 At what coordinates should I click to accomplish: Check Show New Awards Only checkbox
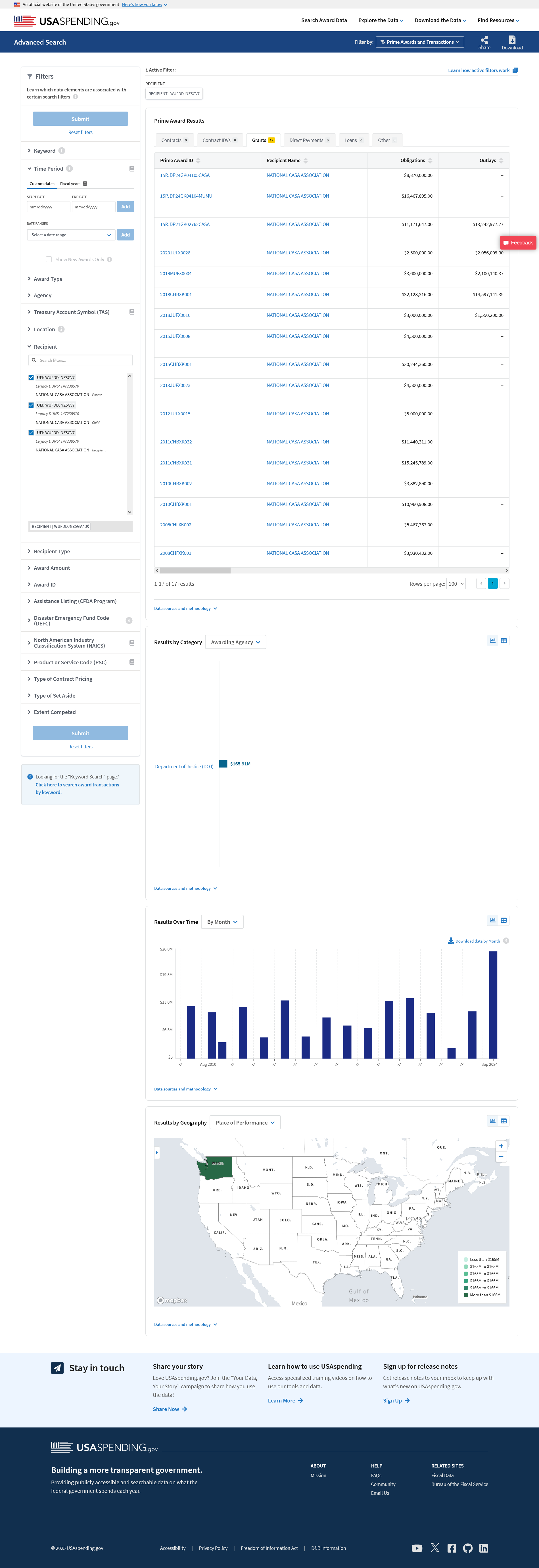pyautogui.click(x=49, y=259)
